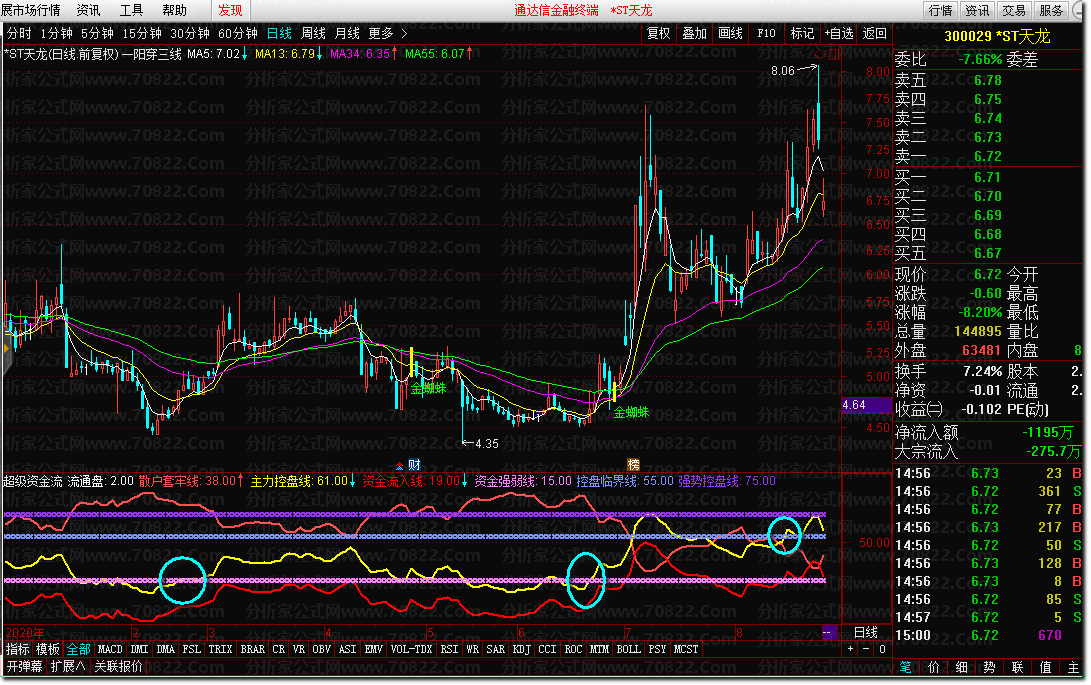Open the 画线 drawing tools
The width and height of the screenshot is (1091, 685).
731,33
